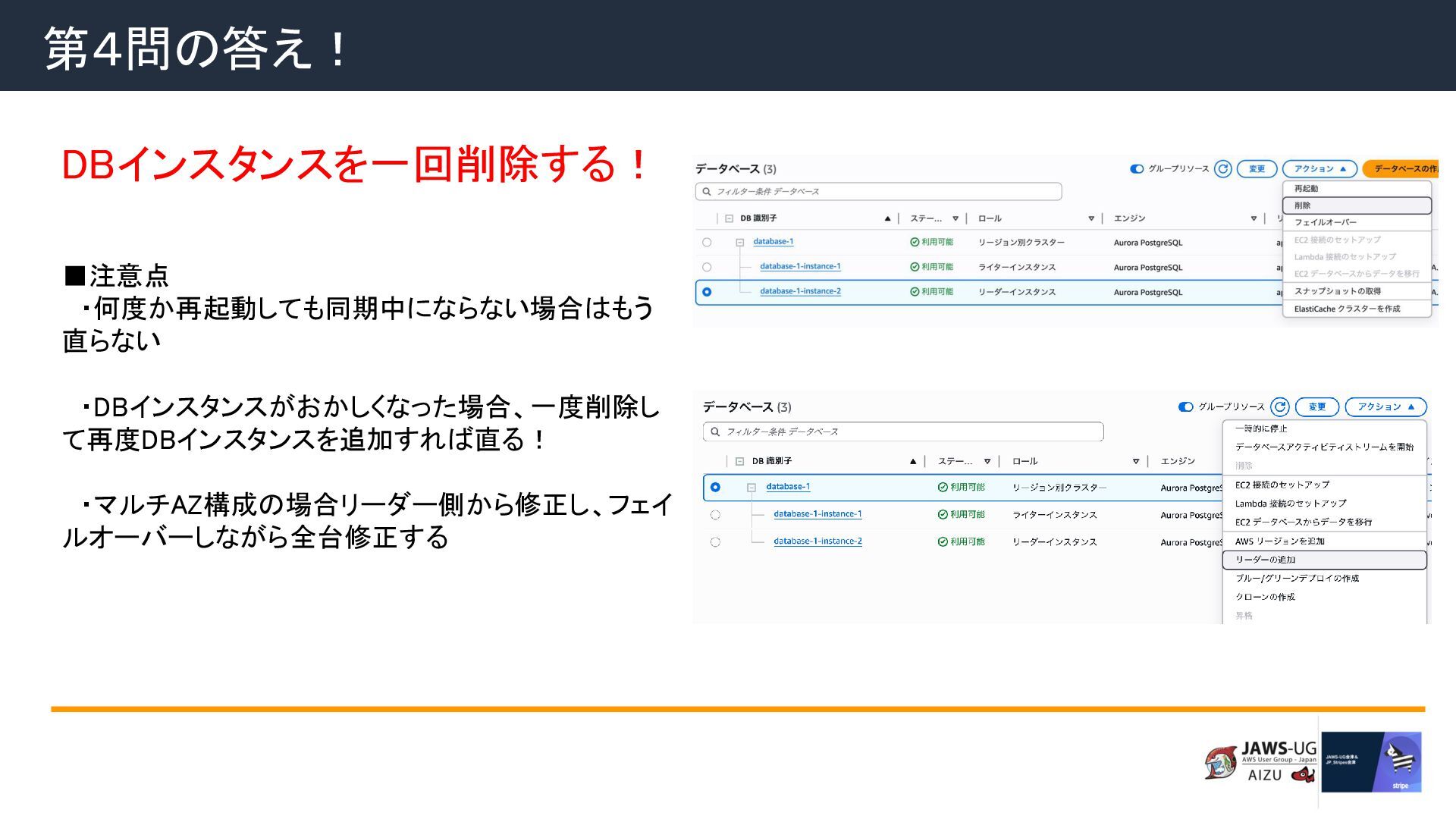Collapse database-1 tree node in lower table

pos(752,488)
